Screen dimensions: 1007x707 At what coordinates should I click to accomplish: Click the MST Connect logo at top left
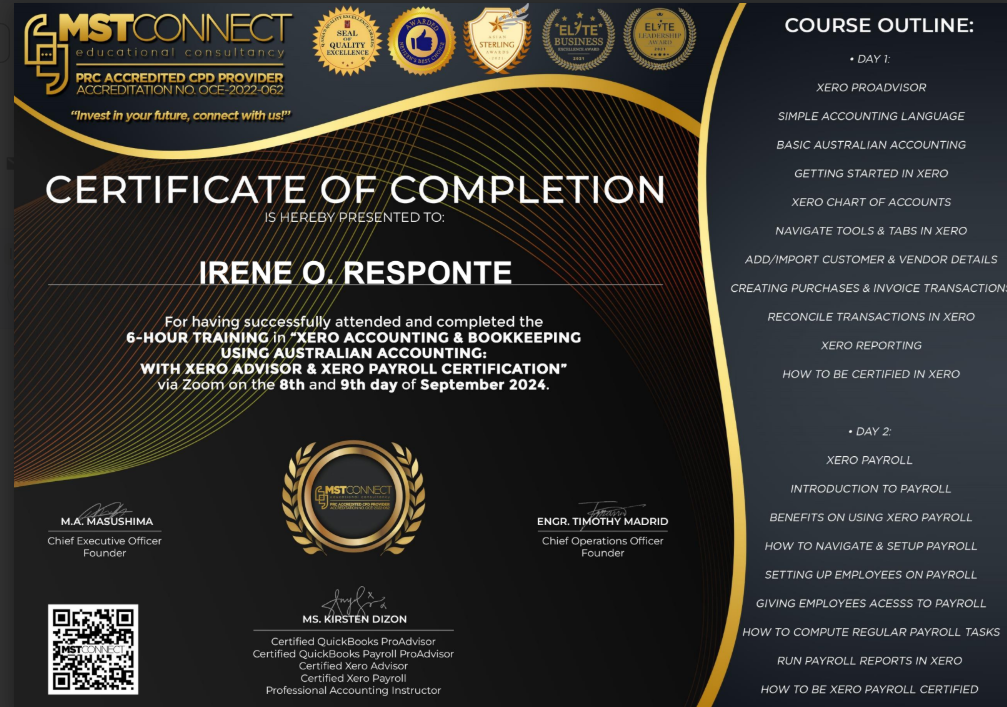click(157, 54)
